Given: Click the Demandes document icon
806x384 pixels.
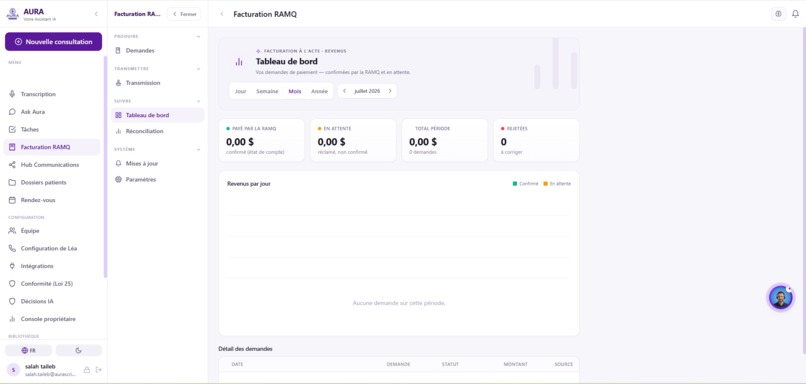Looking at the screenshot, I should pyautogui.click(x=118, y=50).
